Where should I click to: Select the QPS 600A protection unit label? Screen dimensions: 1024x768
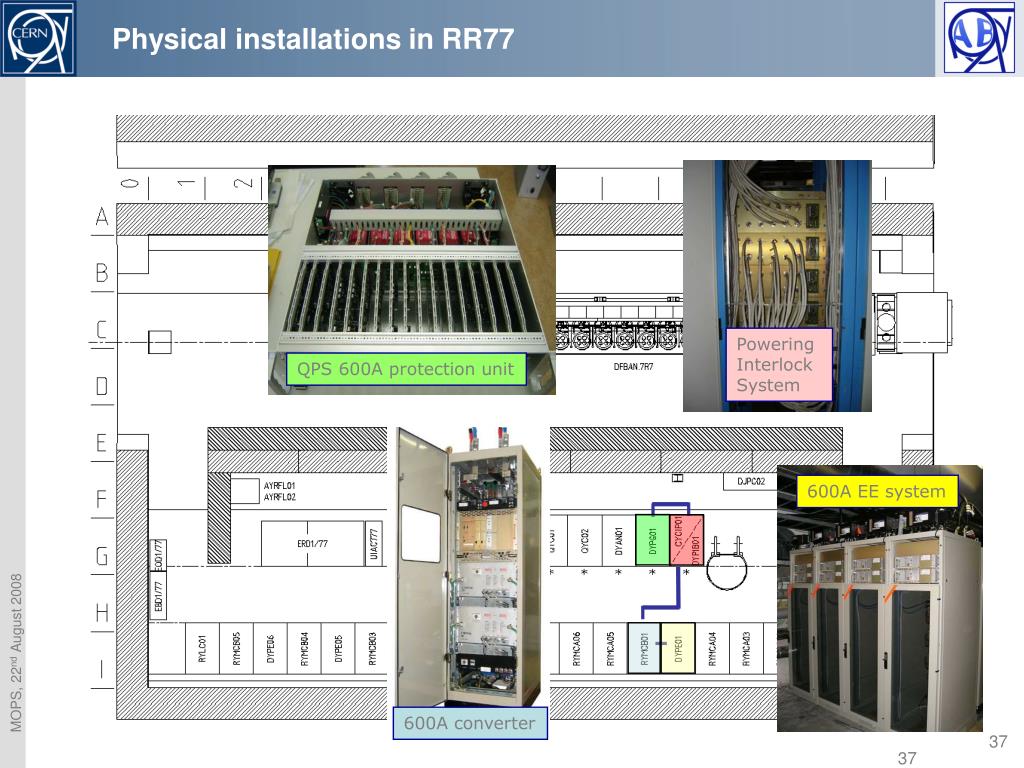[406, 369]
